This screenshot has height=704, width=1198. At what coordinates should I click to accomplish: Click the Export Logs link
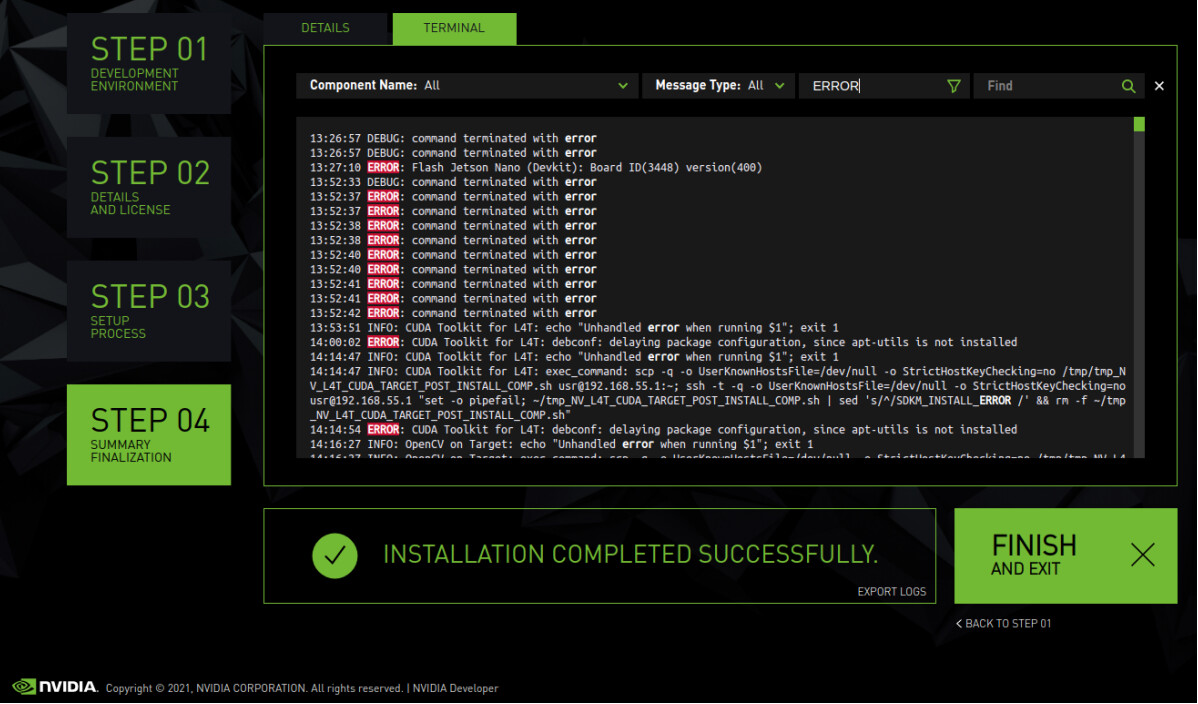892,592
